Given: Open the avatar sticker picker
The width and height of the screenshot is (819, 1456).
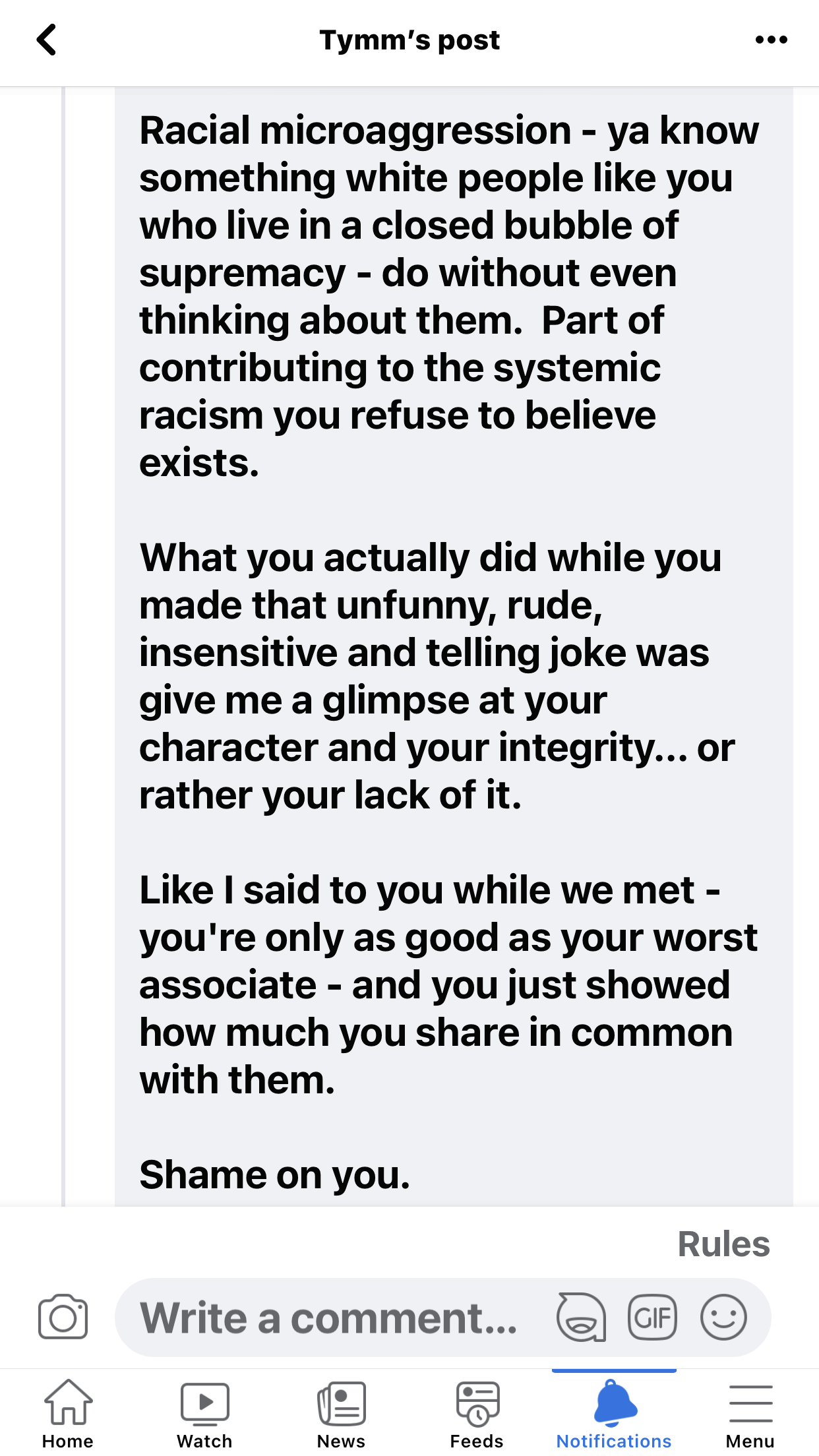Looking at the screenshot, I should point(581,1318).
